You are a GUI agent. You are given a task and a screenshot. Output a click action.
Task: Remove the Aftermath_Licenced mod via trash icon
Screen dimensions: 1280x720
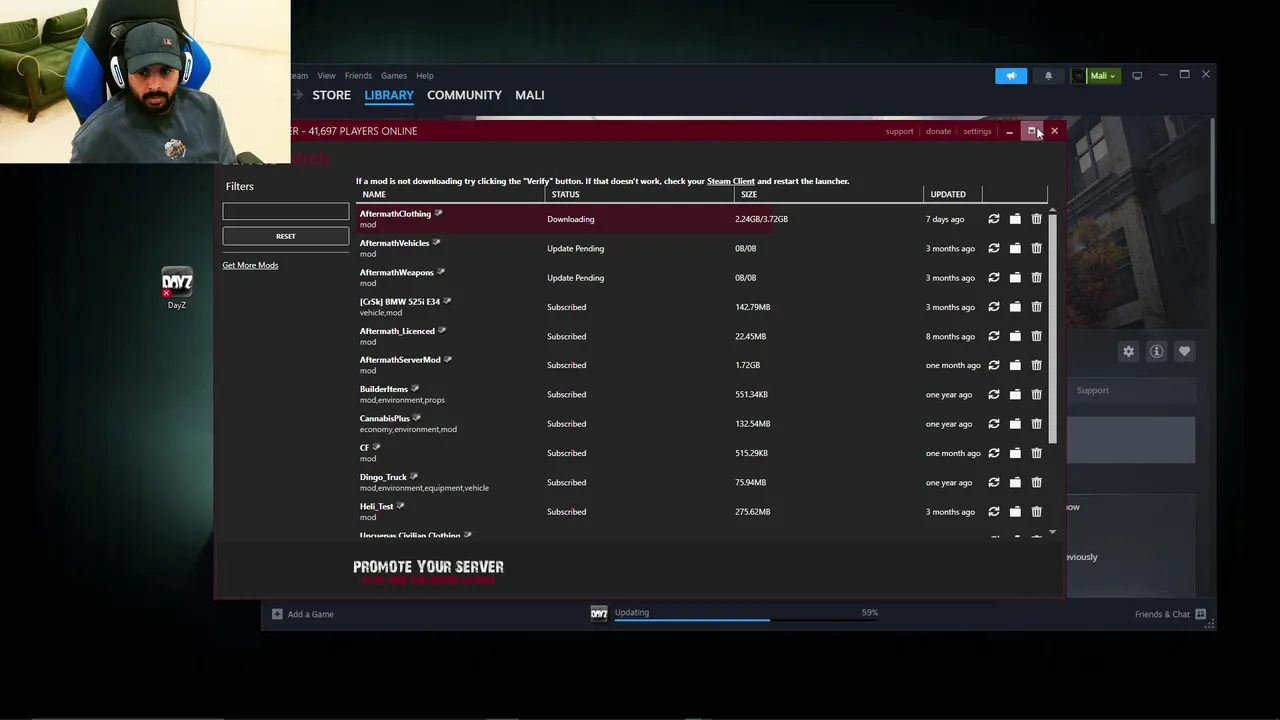pyautogui.click(x=1036, y=336)
